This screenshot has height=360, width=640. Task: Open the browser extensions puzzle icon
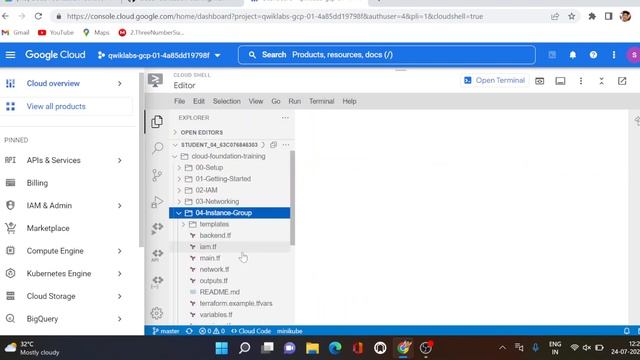click(x=592, y=16)
